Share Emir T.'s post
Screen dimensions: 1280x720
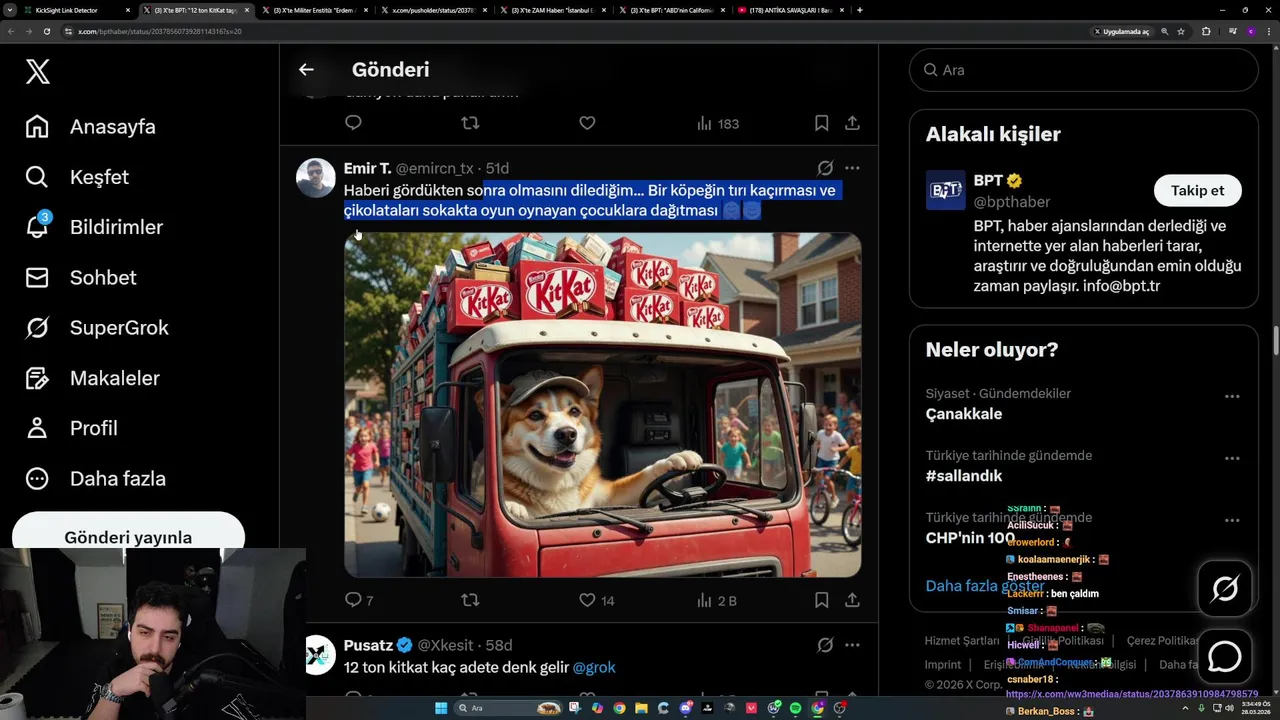click(852, 600)
